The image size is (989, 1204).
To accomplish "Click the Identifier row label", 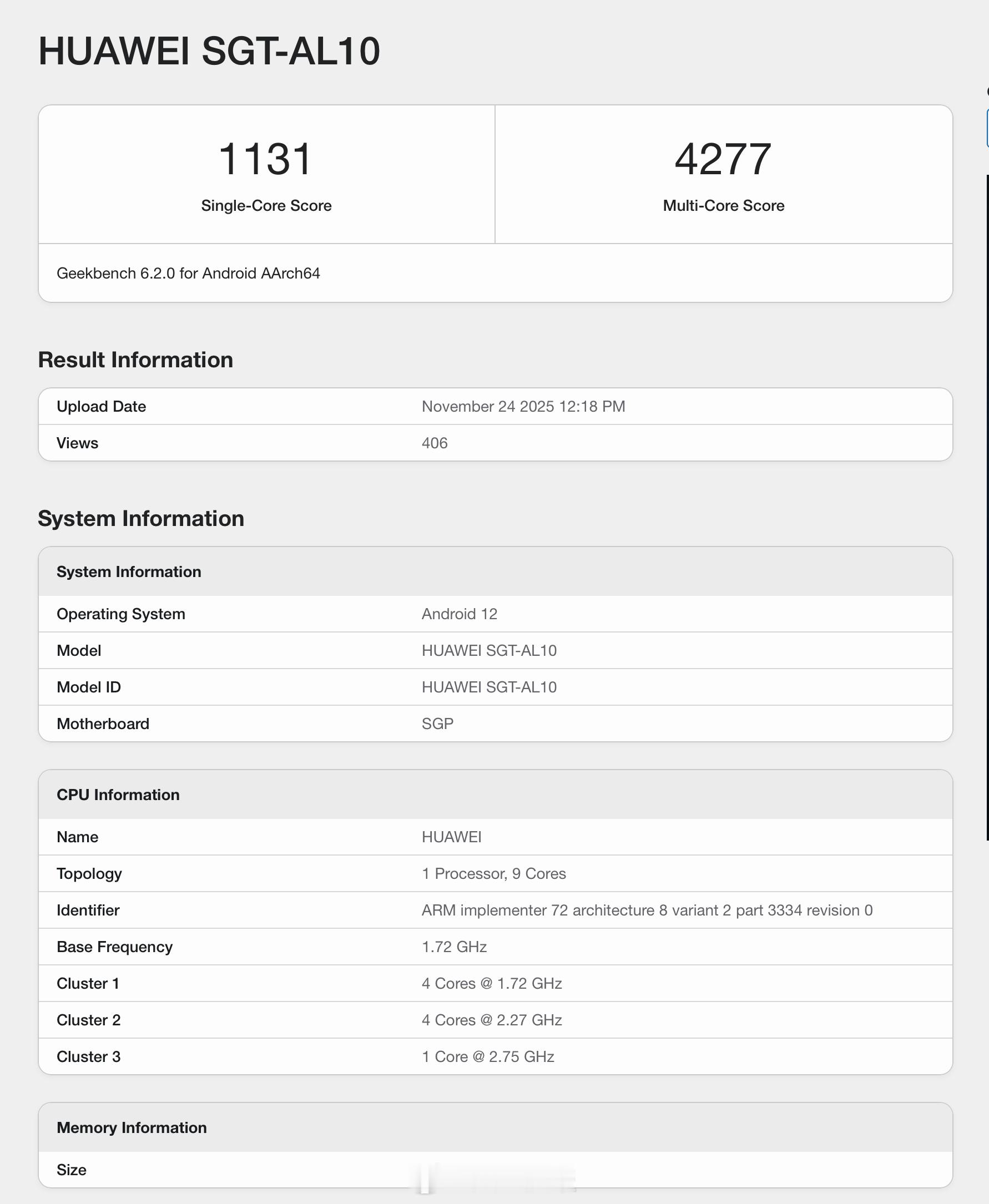I will (88, 910).
